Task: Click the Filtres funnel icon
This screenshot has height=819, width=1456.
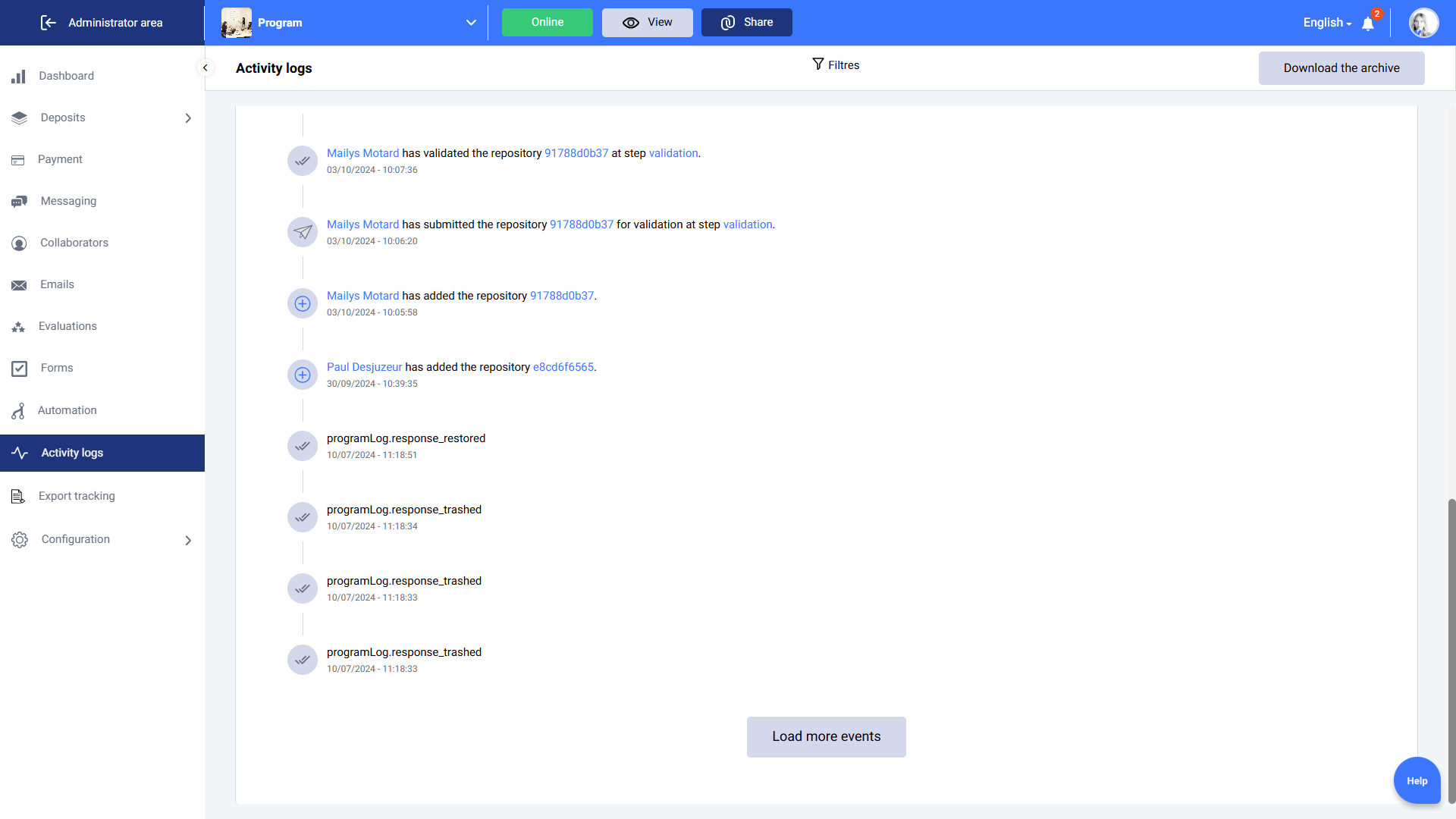Action: tap(818, 64)
